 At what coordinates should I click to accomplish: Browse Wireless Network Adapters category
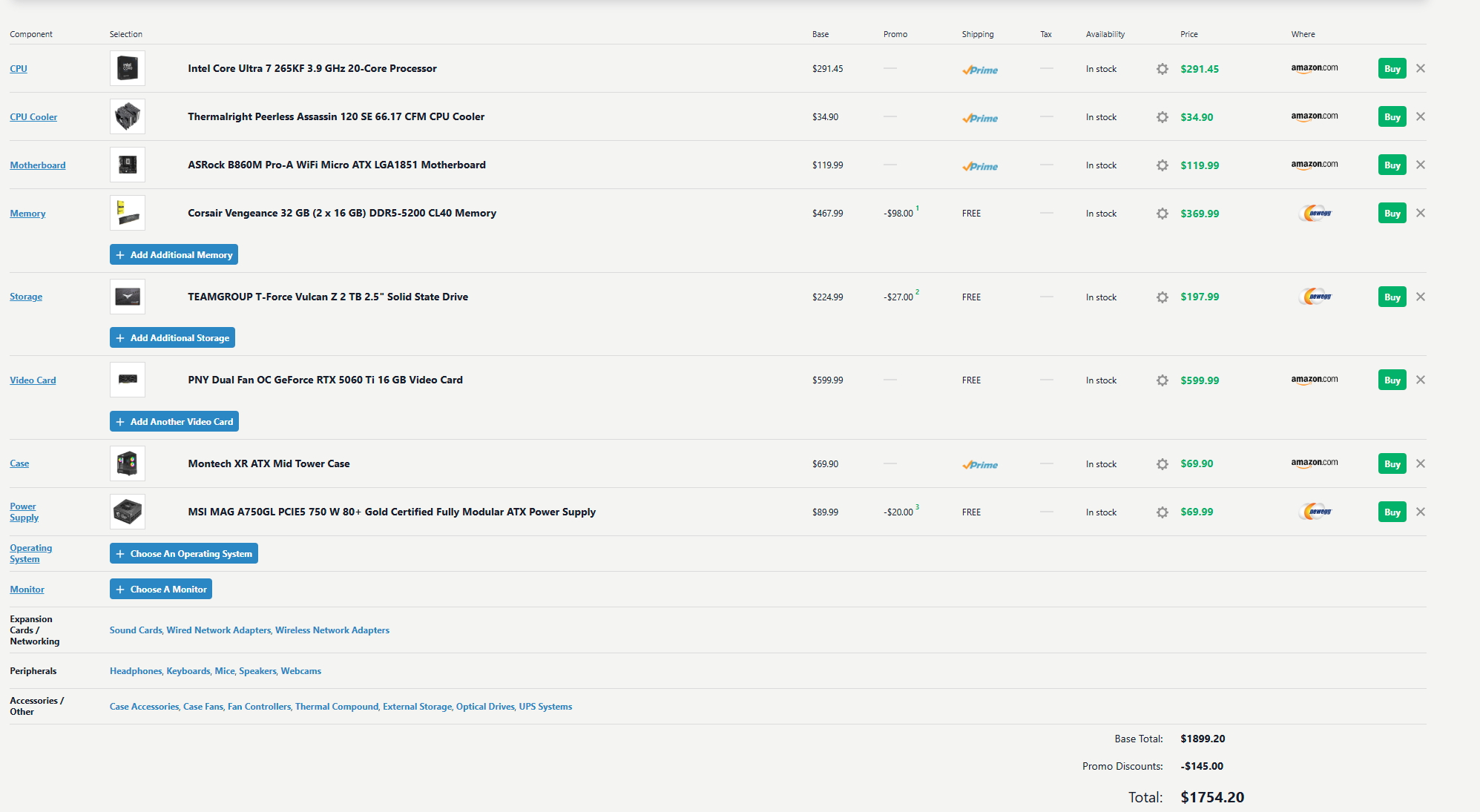click(332, 630)
